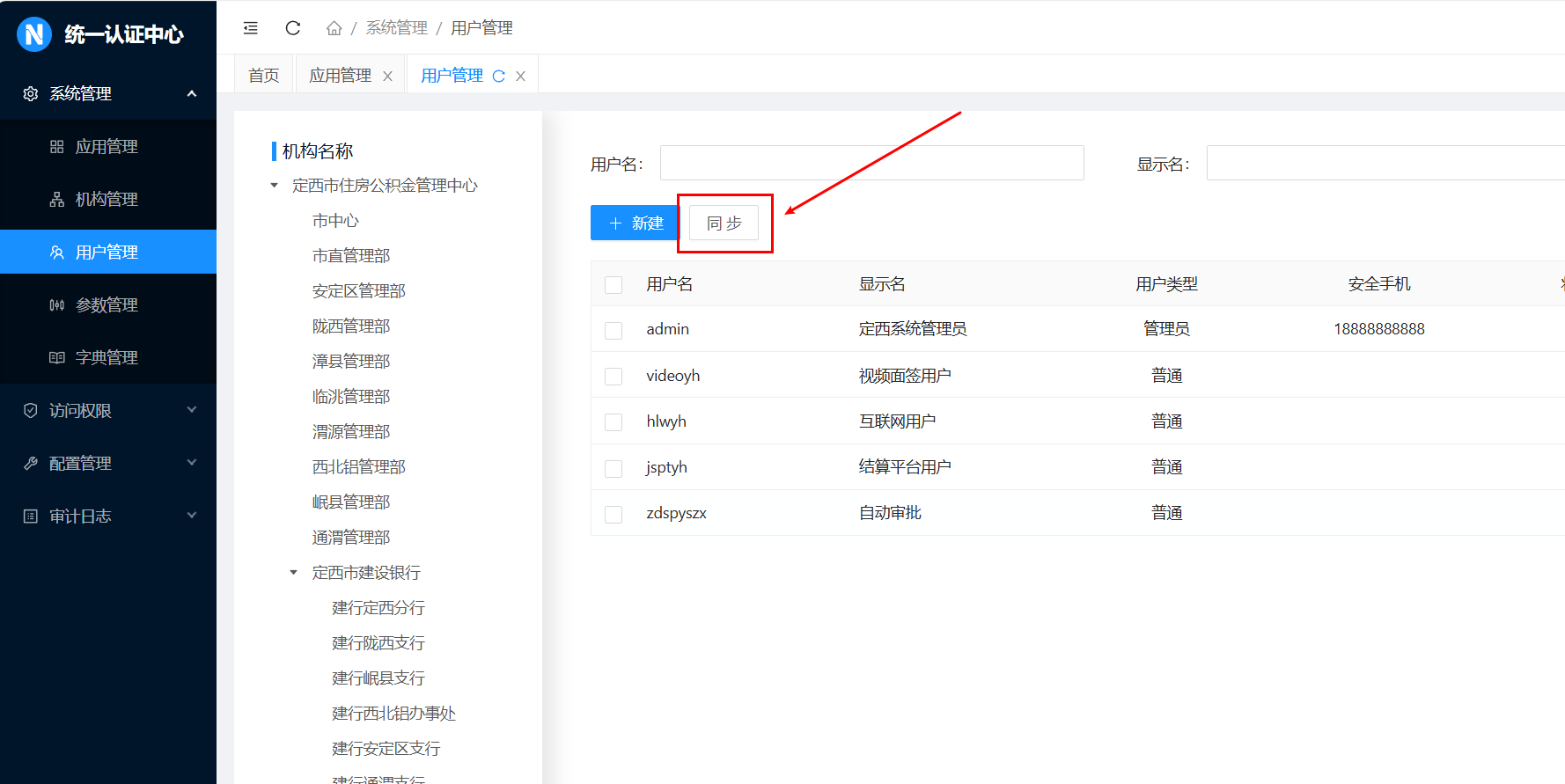Click the 统一认证中心 logo icon
Screen dimensions: 1565x784
point(34,34)
